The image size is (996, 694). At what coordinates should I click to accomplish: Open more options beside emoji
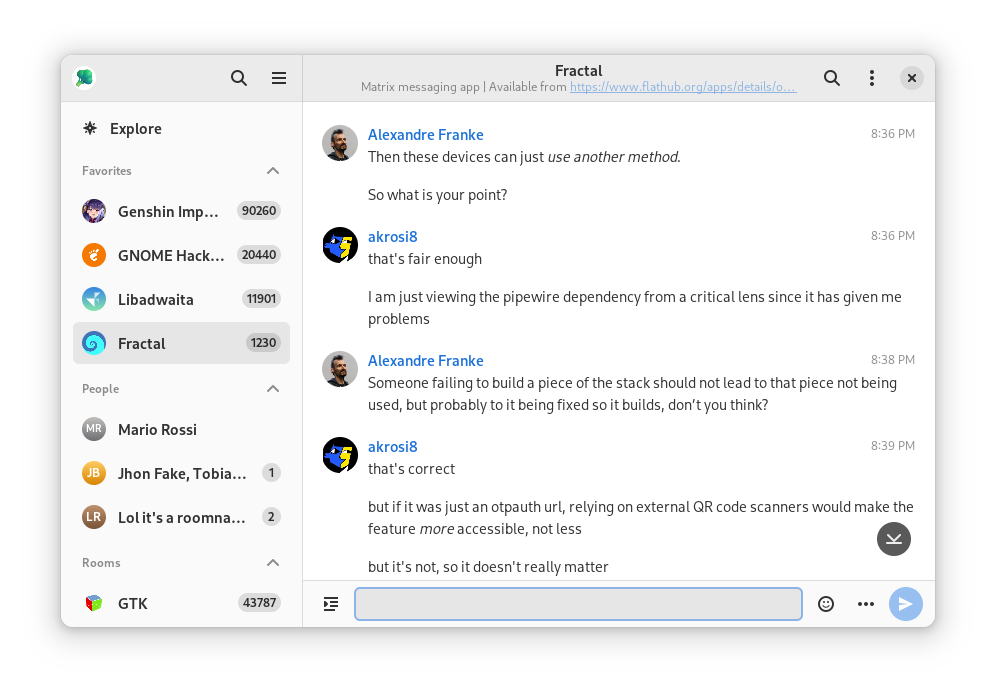coord(866,604)
